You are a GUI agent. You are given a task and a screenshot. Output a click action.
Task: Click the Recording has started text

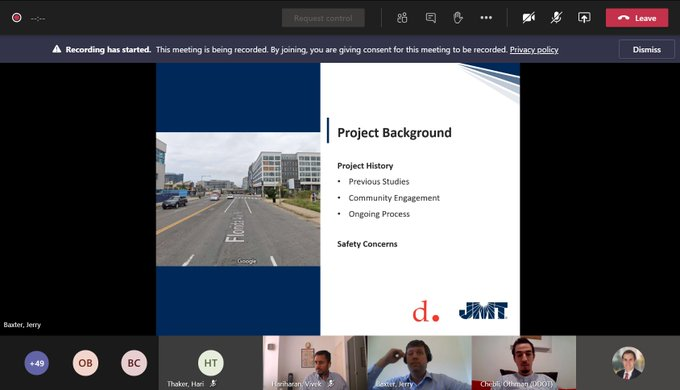coord(108,49)
